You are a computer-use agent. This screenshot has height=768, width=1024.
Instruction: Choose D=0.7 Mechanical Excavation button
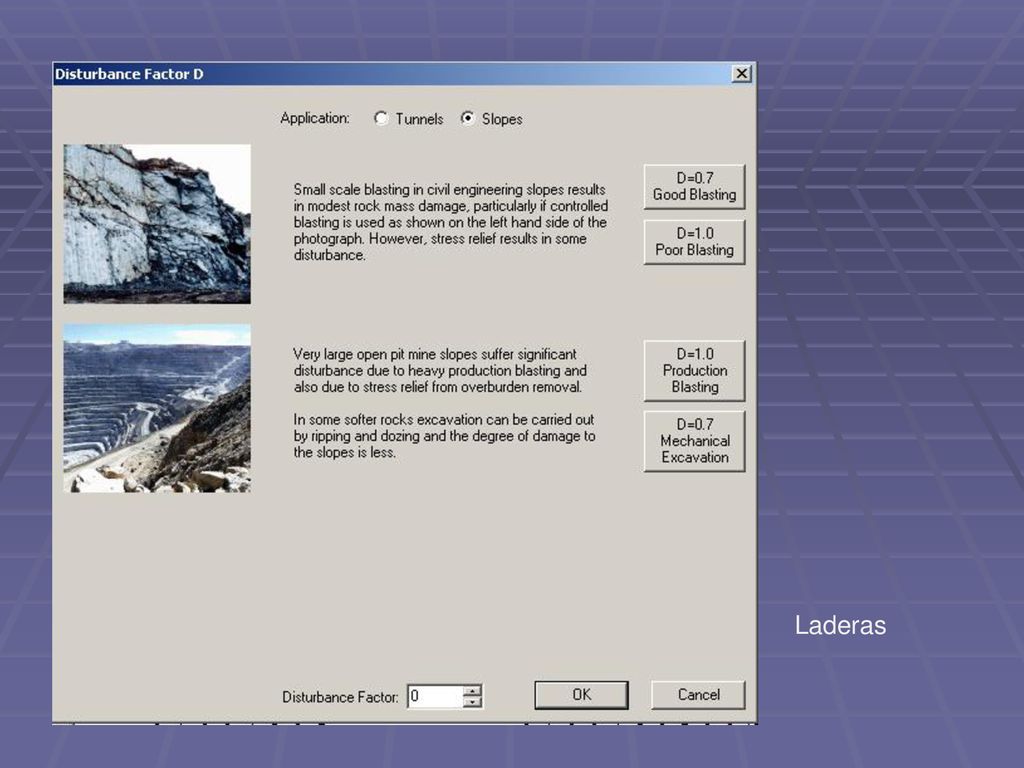coord(694,441)
